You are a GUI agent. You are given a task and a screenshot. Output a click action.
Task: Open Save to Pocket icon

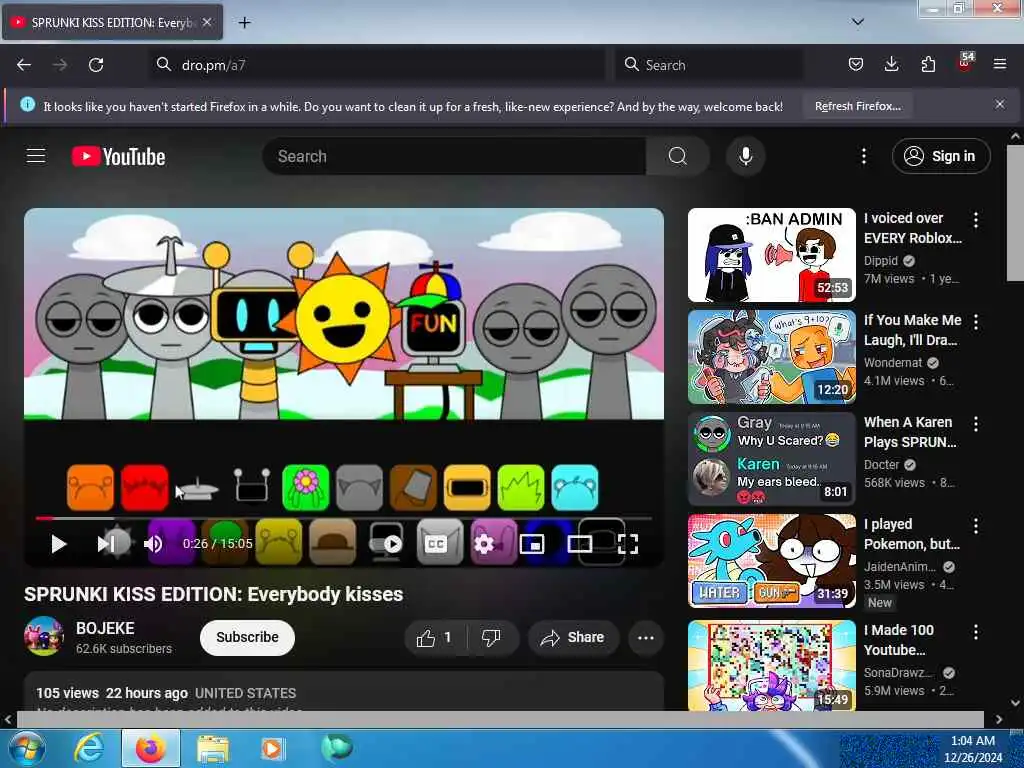pyautogui.click(x=856, y=64)
